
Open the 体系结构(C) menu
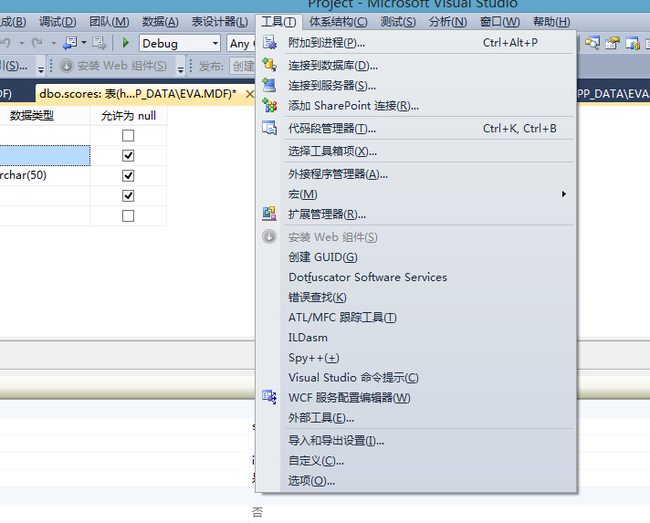[x=338, y=22]
